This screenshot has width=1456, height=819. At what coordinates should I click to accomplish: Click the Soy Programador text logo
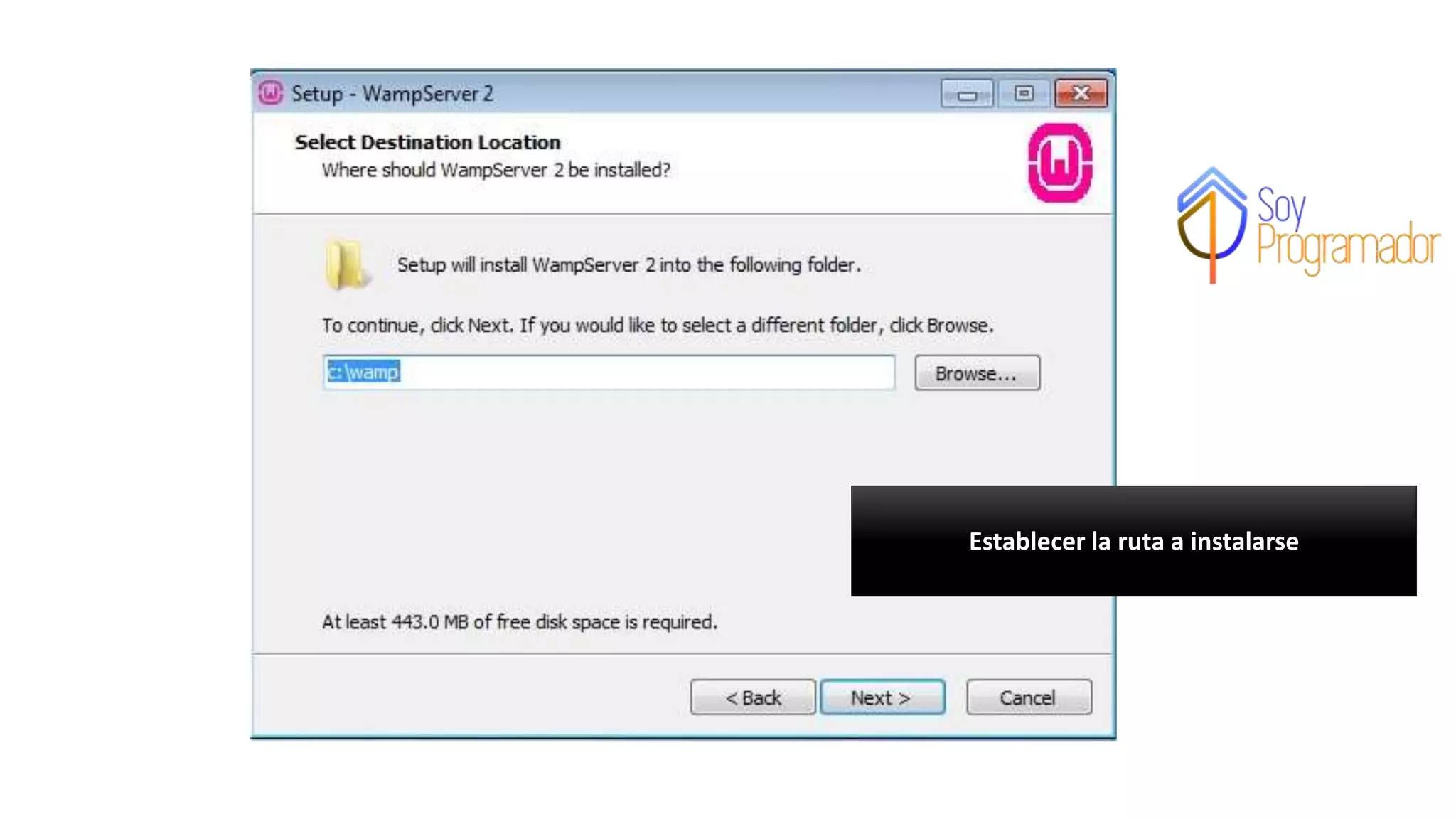[x=1348, y=229]
